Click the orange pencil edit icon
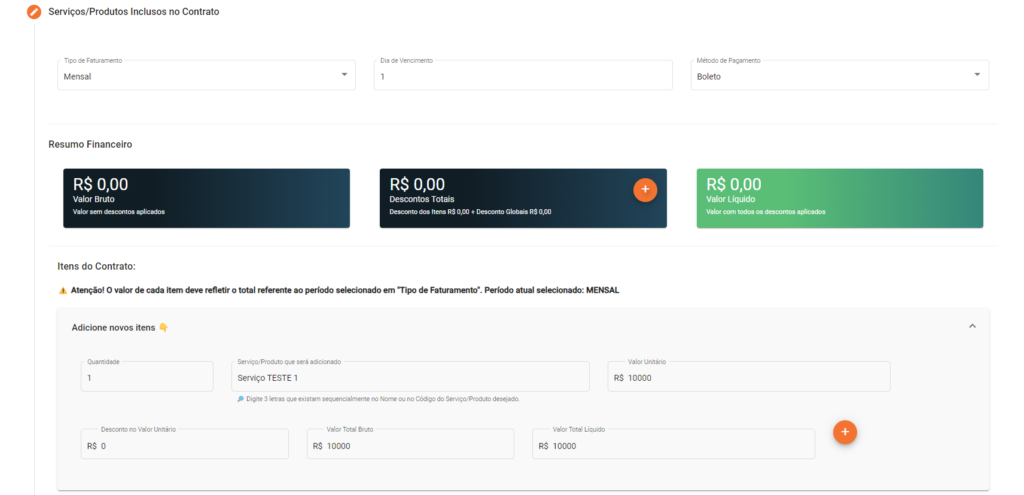The width and height of the screenshot is (1024, 495). (x=34, y=12)
